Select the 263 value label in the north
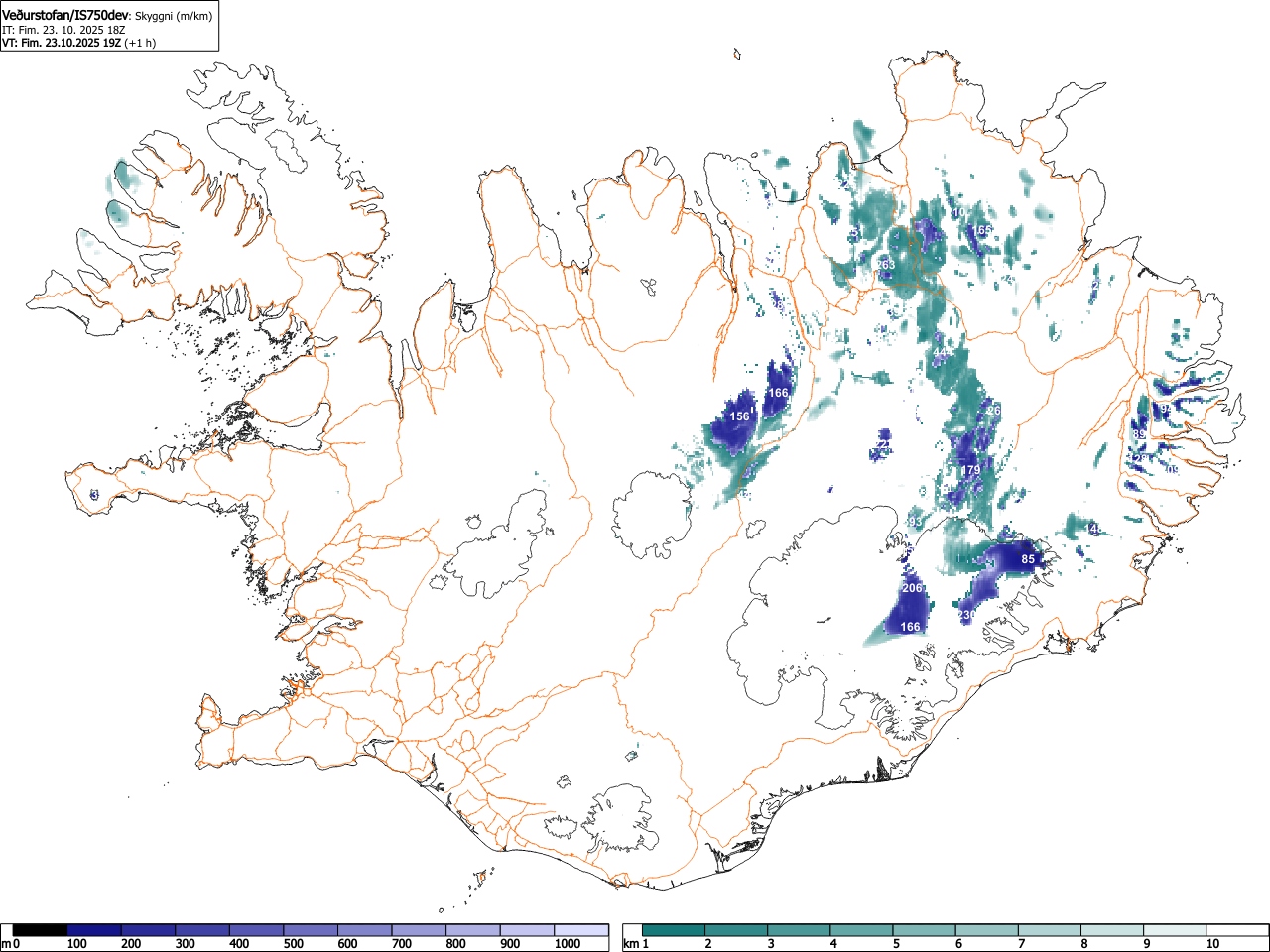The height and width of the screenshot is (952, 1270). pyautogui.click(x=885, y=265)
